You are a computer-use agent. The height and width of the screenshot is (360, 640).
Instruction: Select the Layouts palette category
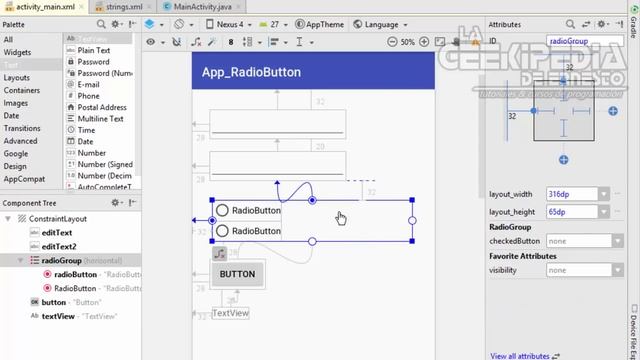(x=17, y=78)
